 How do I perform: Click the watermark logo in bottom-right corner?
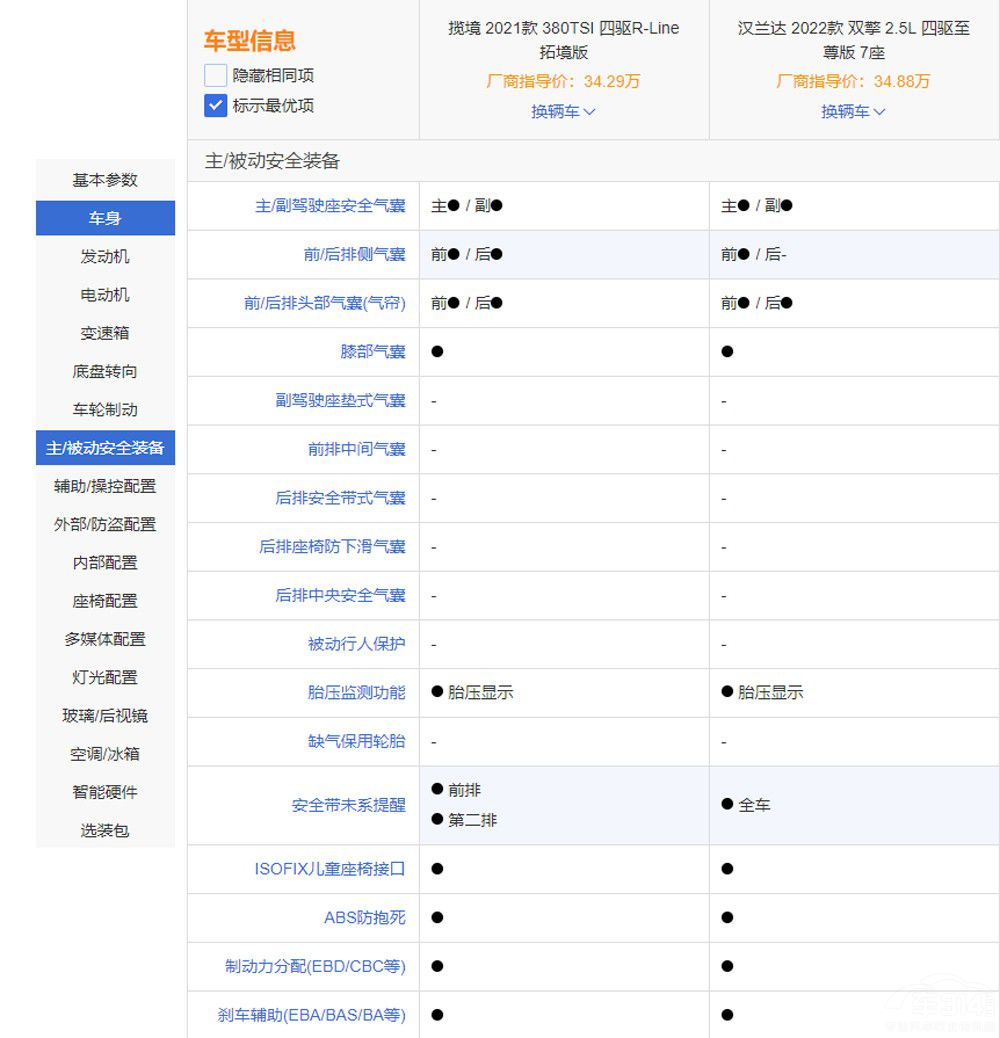(940, 1005)
